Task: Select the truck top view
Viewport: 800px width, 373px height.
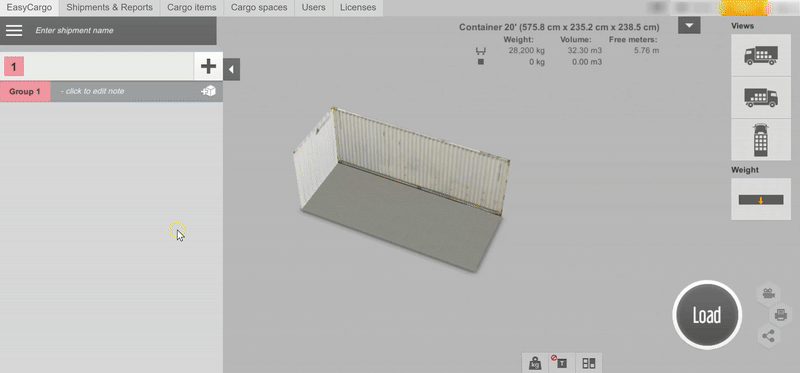Action: 761,140
